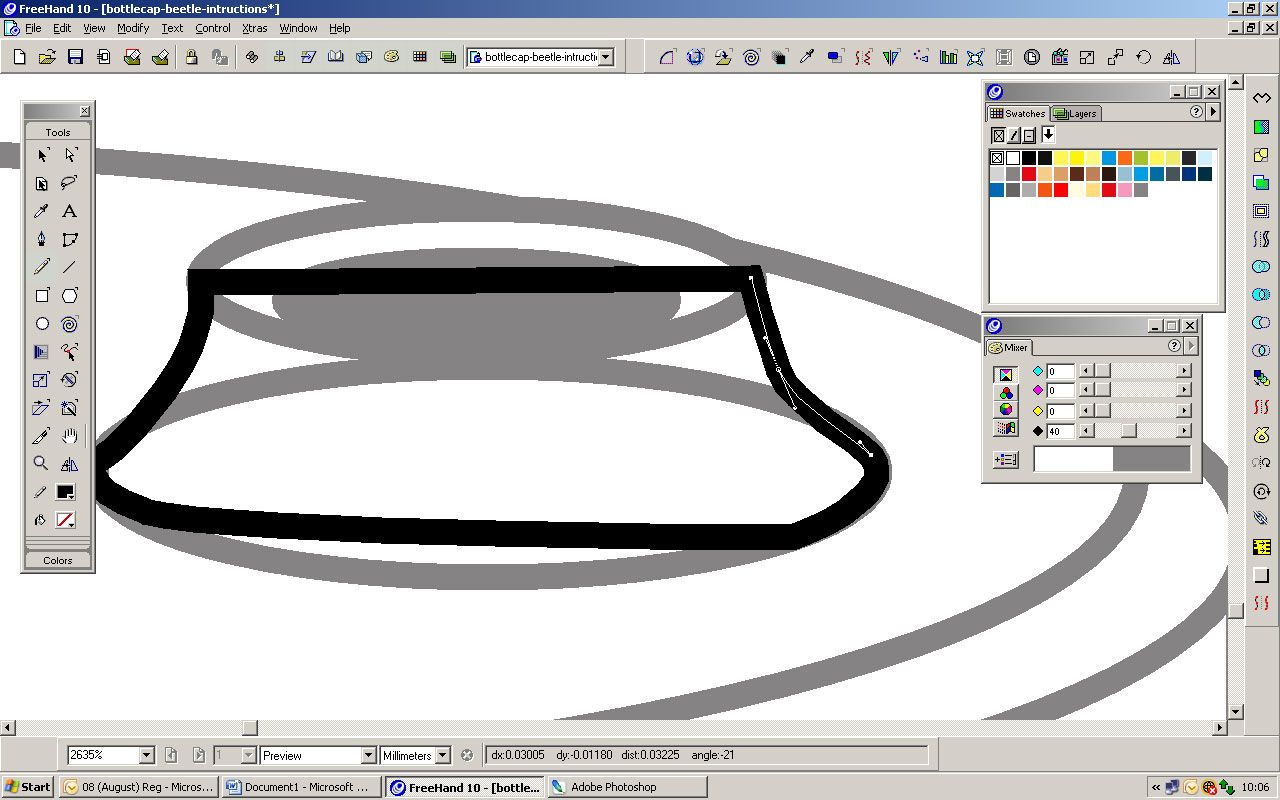The width and height of the screenshot is (1280, 800).
Task: Open the Modify menu
Action: coord(133,28)
